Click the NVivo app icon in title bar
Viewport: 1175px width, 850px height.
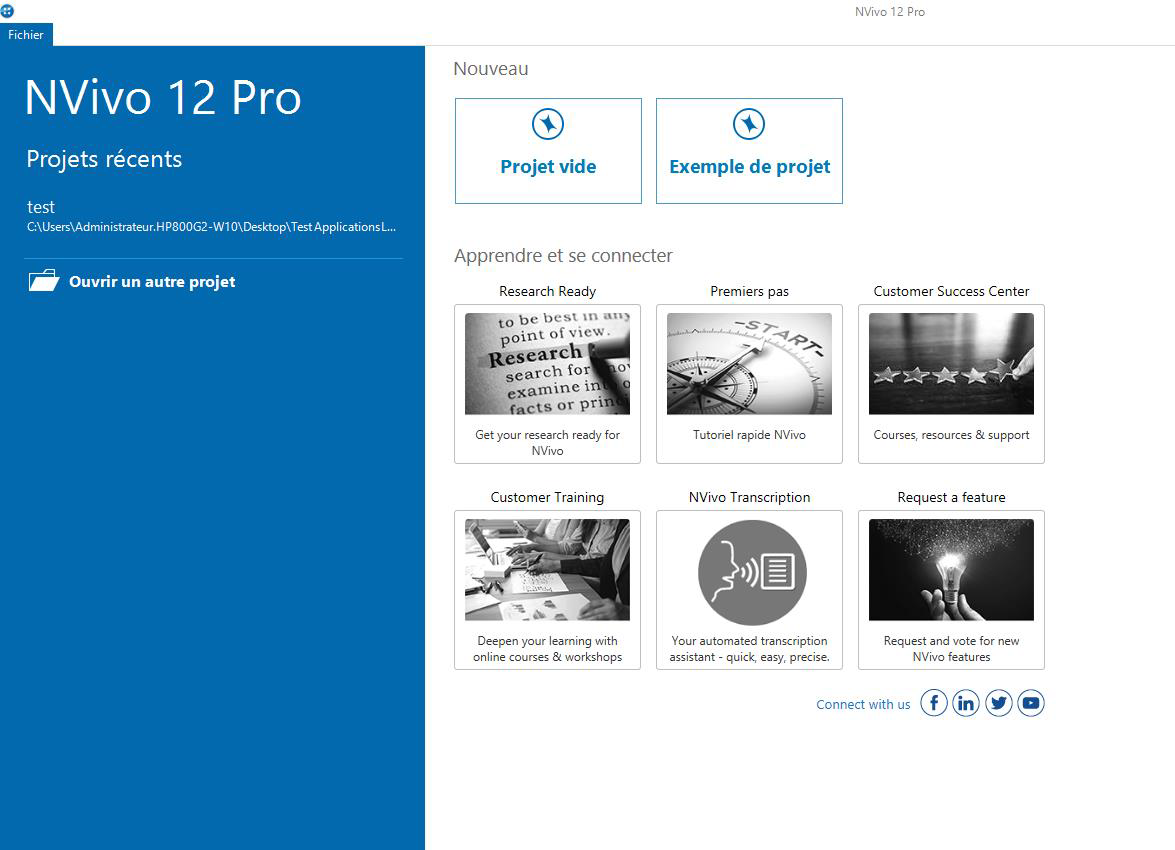pos(8,11)
